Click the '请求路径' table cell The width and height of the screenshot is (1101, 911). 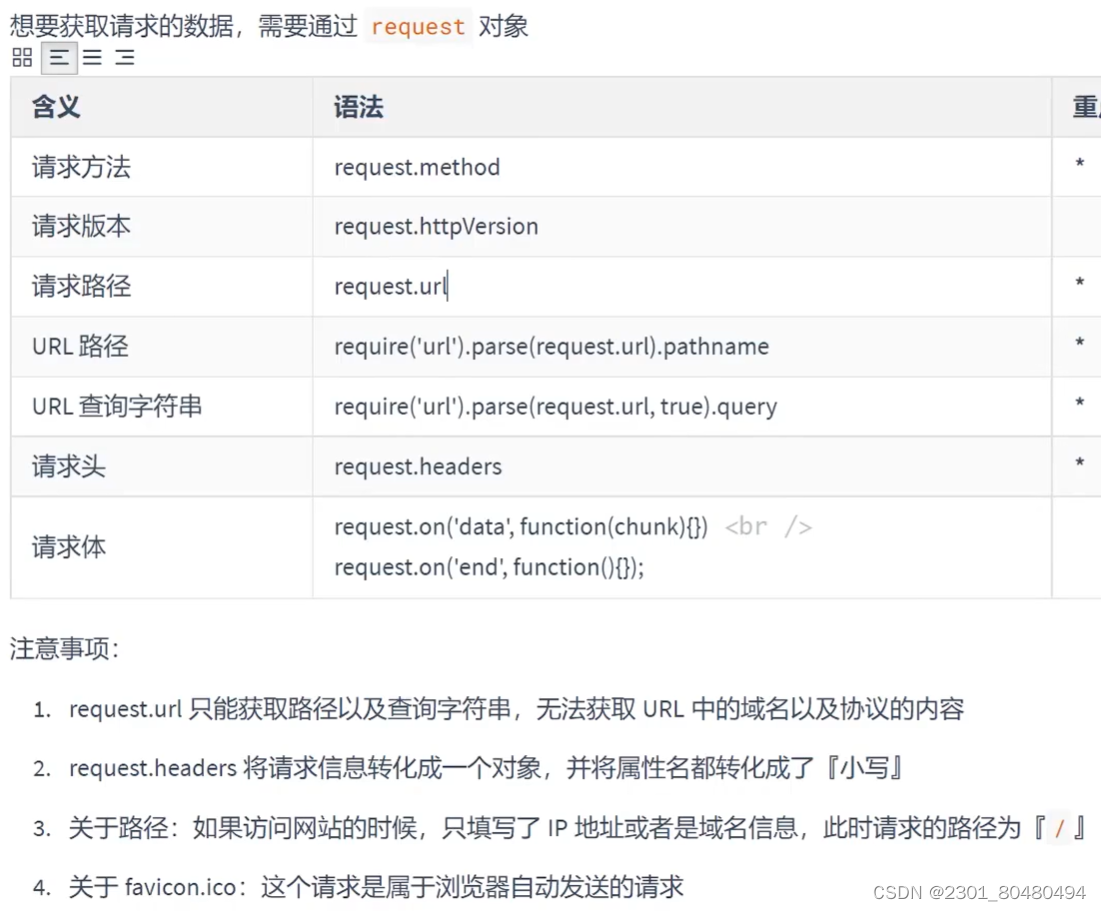click(x=161, y=287)
